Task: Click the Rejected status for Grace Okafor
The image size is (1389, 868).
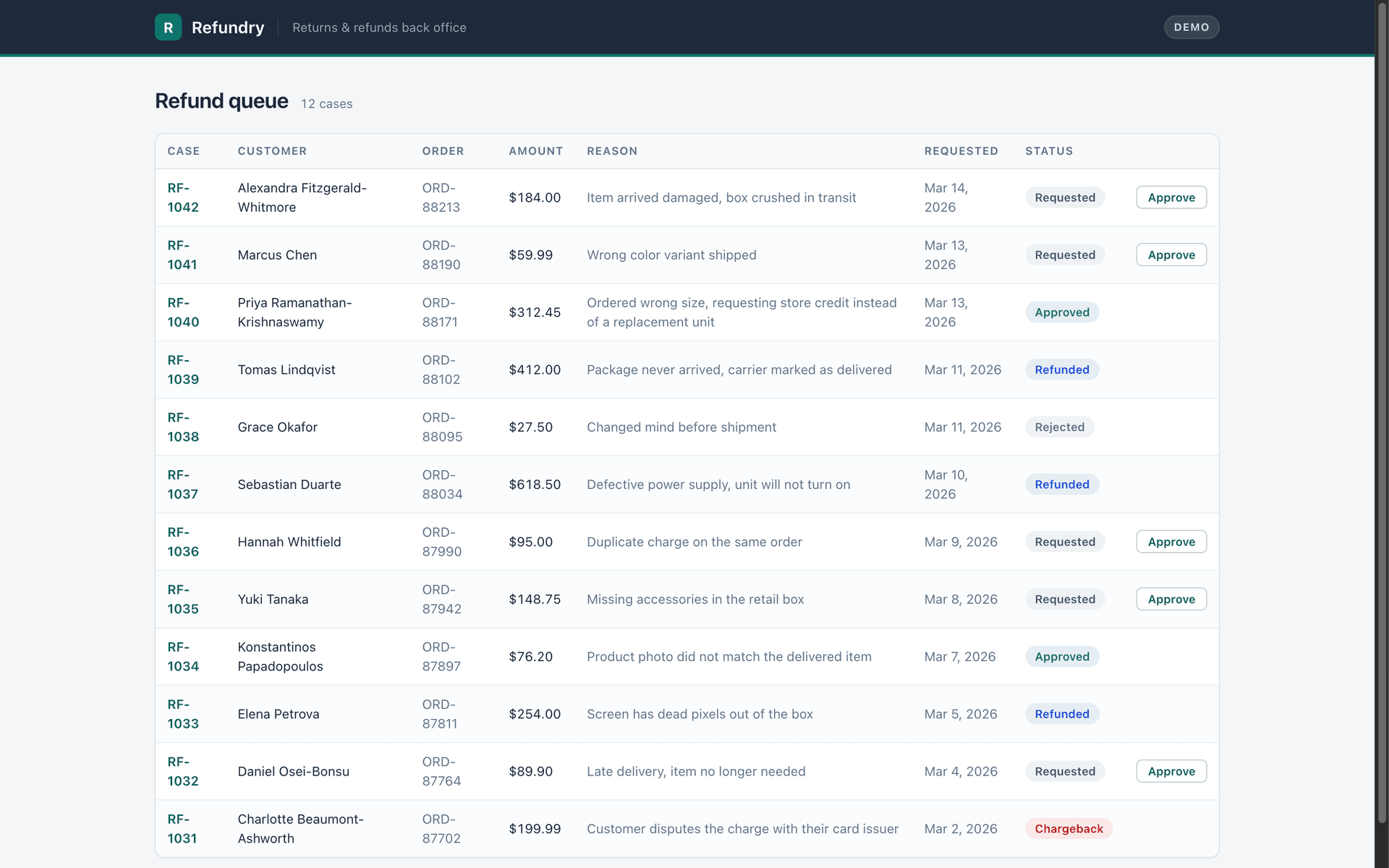Action: [x=1059, y=427]
